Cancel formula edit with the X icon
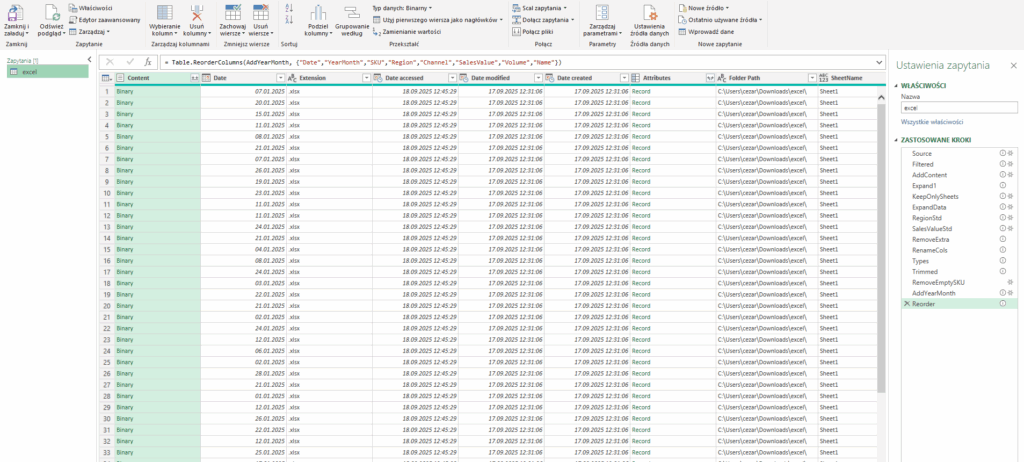Viewport: 1024px width, 462px height. point(110,61)
